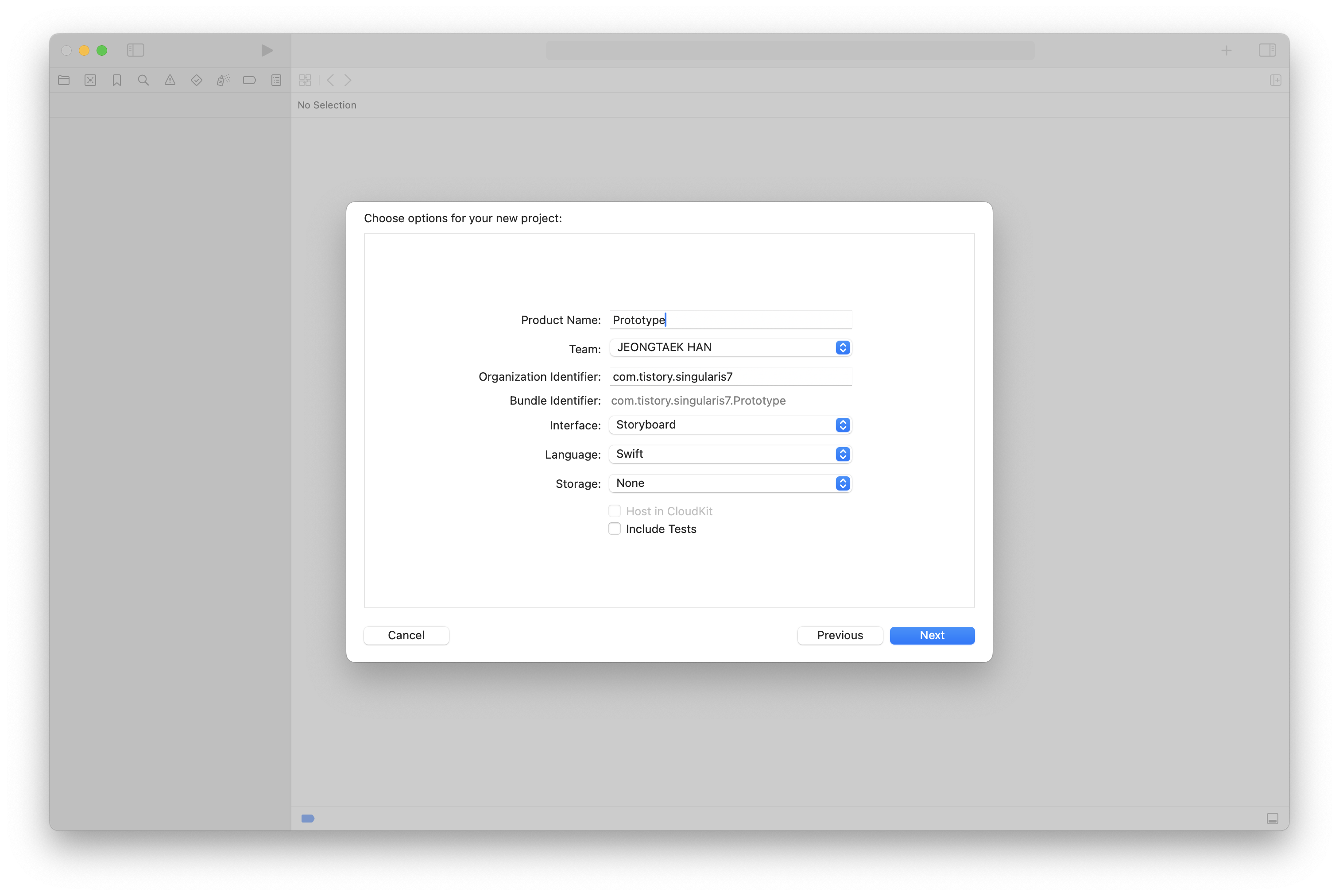Image resolution: width=1339 pixels, height=896 pixels.
Task: Open the Report navigator icon
Action: pyautogui.click(x=276, y=81)
